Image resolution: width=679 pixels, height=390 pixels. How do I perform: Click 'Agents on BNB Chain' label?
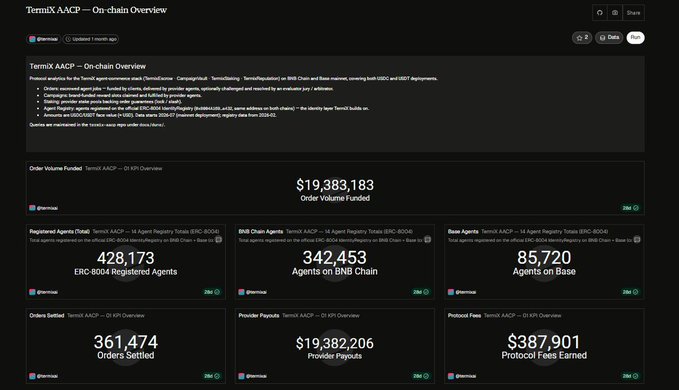(x=335, y=271)
